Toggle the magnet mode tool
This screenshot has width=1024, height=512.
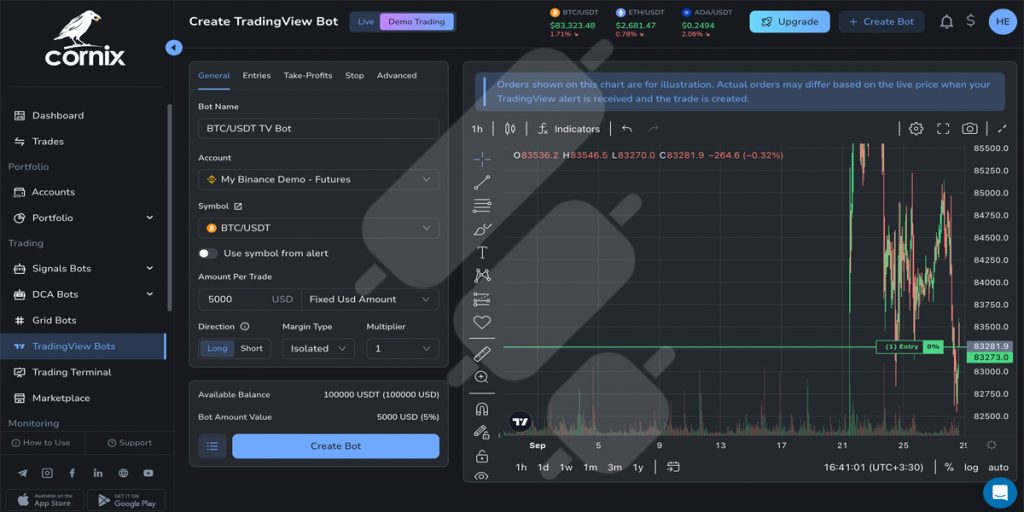482,409
